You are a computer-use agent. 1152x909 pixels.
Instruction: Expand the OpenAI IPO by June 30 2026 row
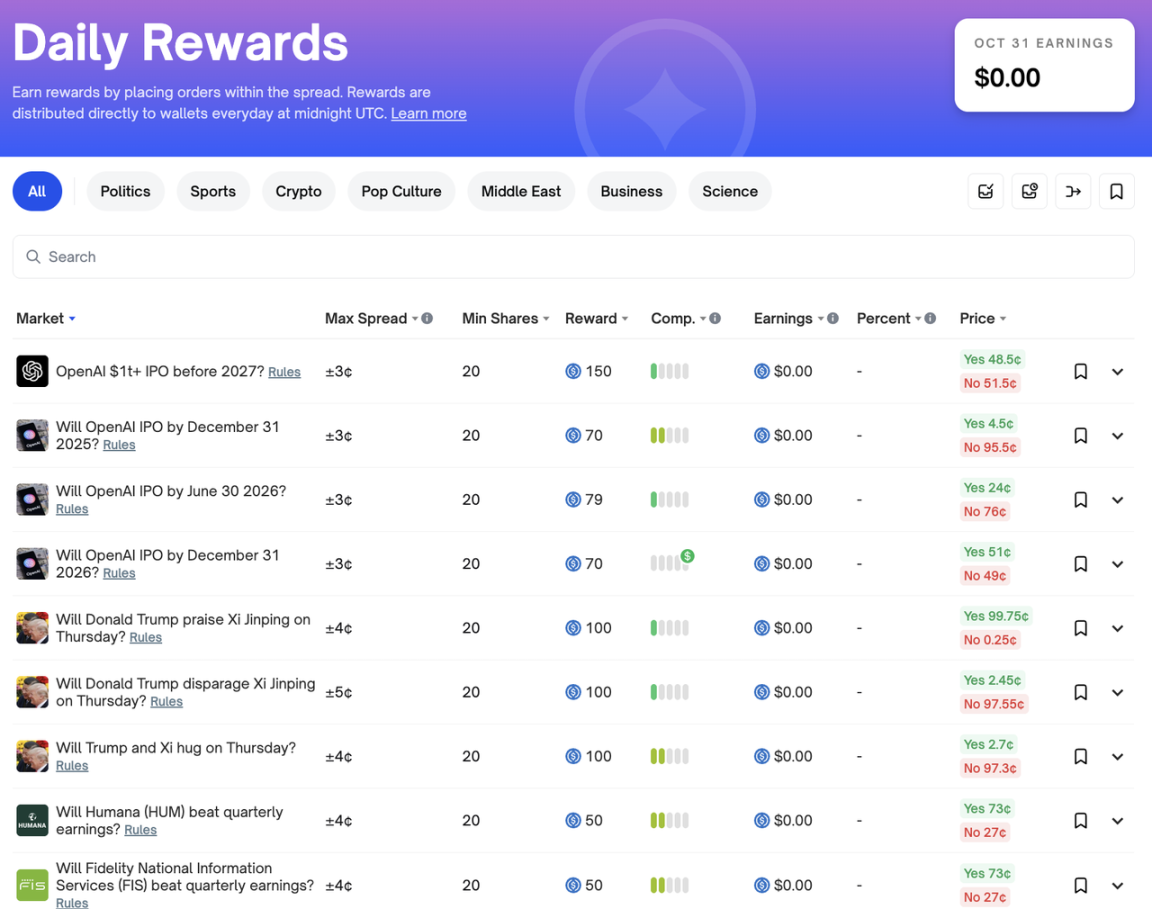(x=1117, y=500)
